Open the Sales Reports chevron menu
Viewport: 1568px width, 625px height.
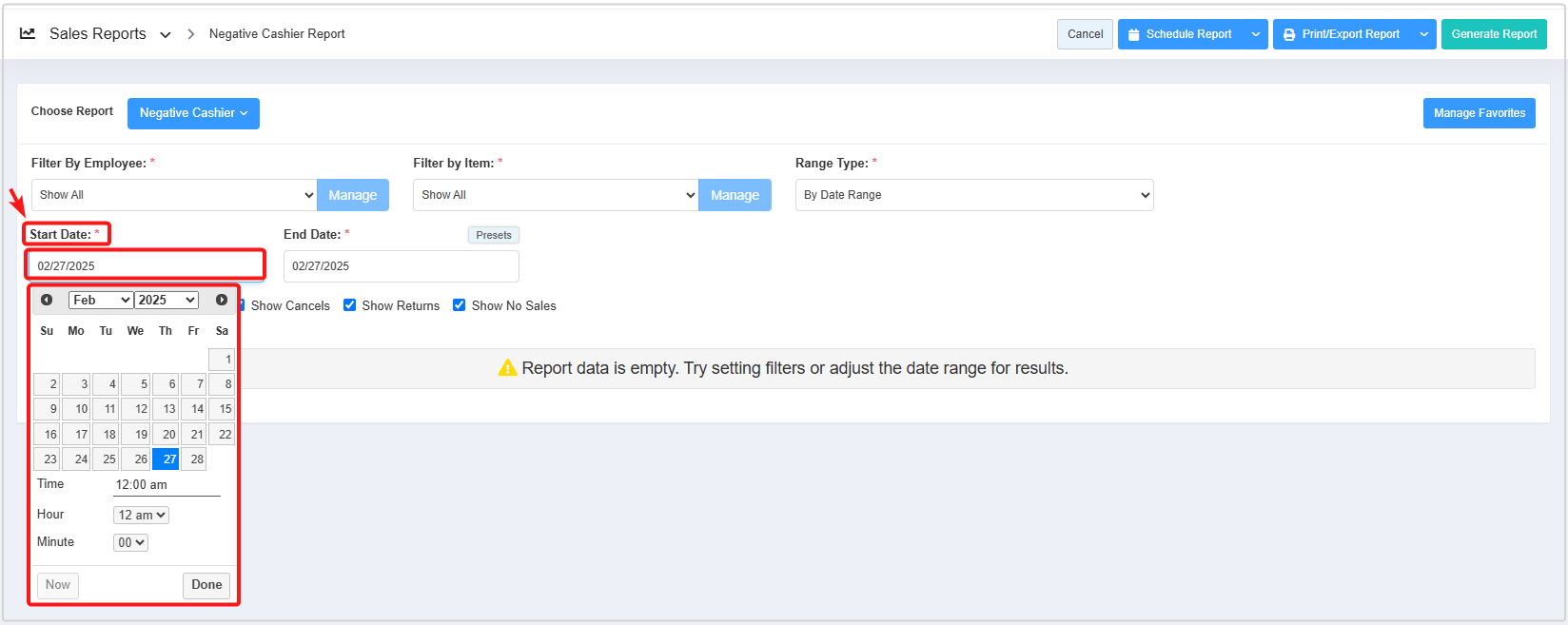point(166,34)
